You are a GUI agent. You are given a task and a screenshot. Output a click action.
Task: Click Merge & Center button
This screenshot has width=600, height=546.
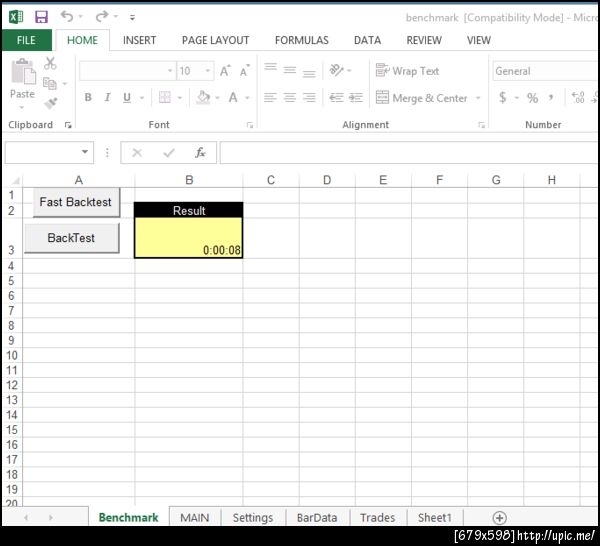[422, 98]
